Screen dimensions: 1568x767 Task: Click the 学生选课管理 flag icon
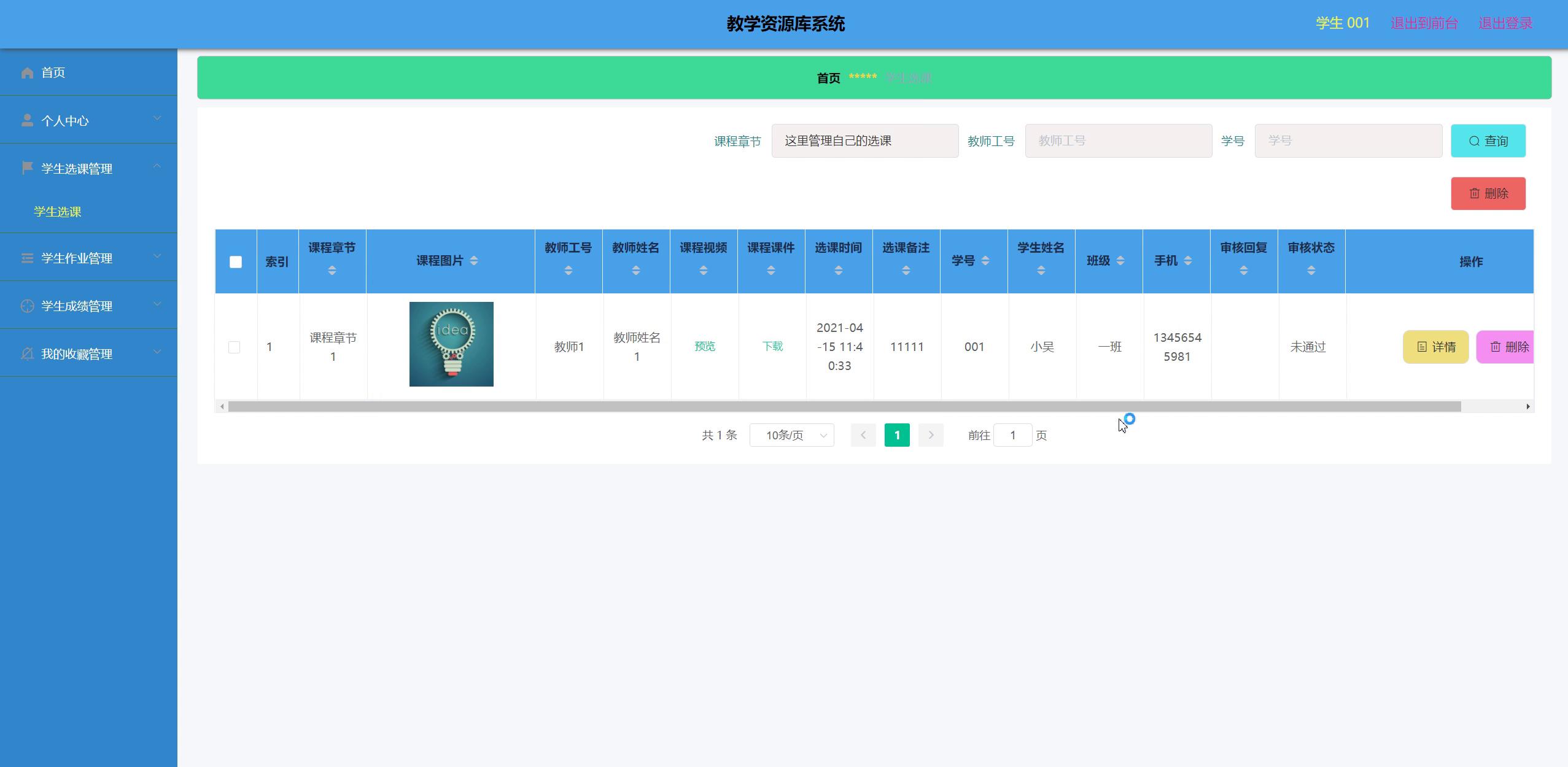click(x=27, y=168)
